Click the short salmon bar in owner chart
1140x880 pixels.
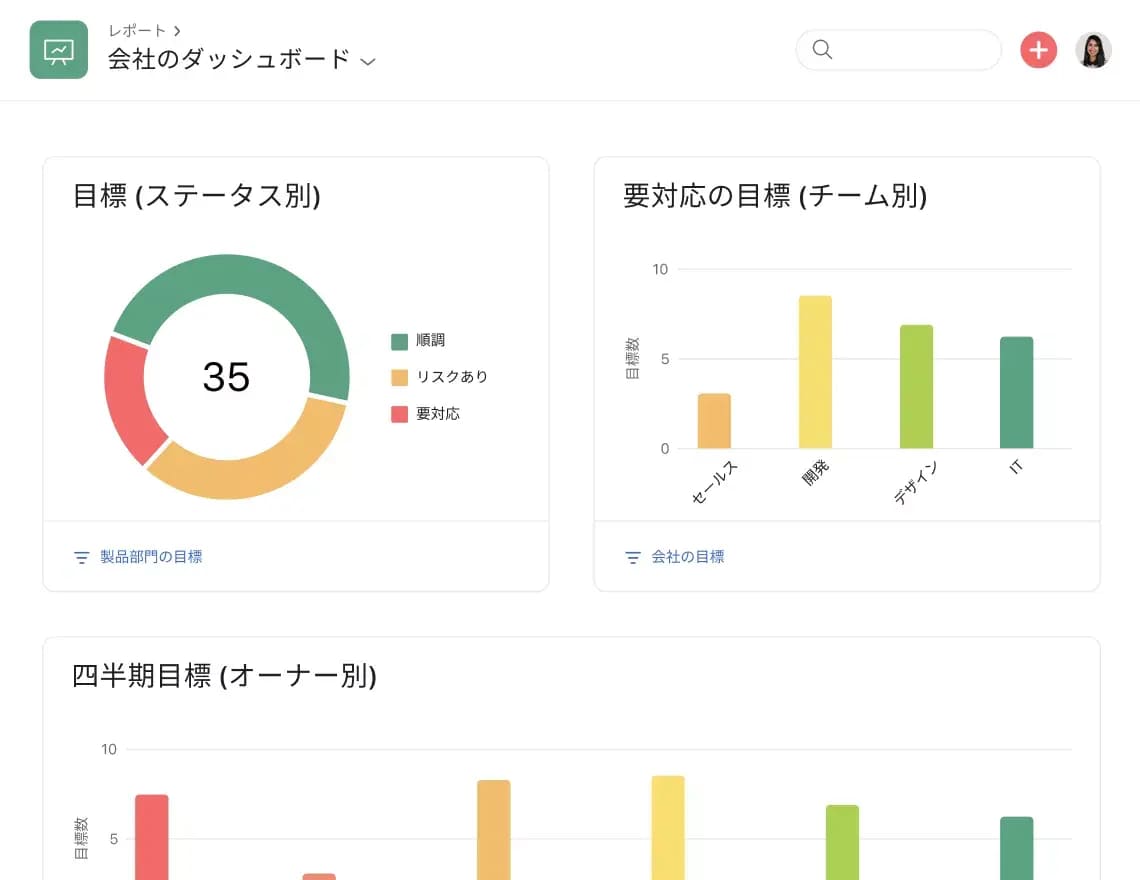(x=319, y=876)
